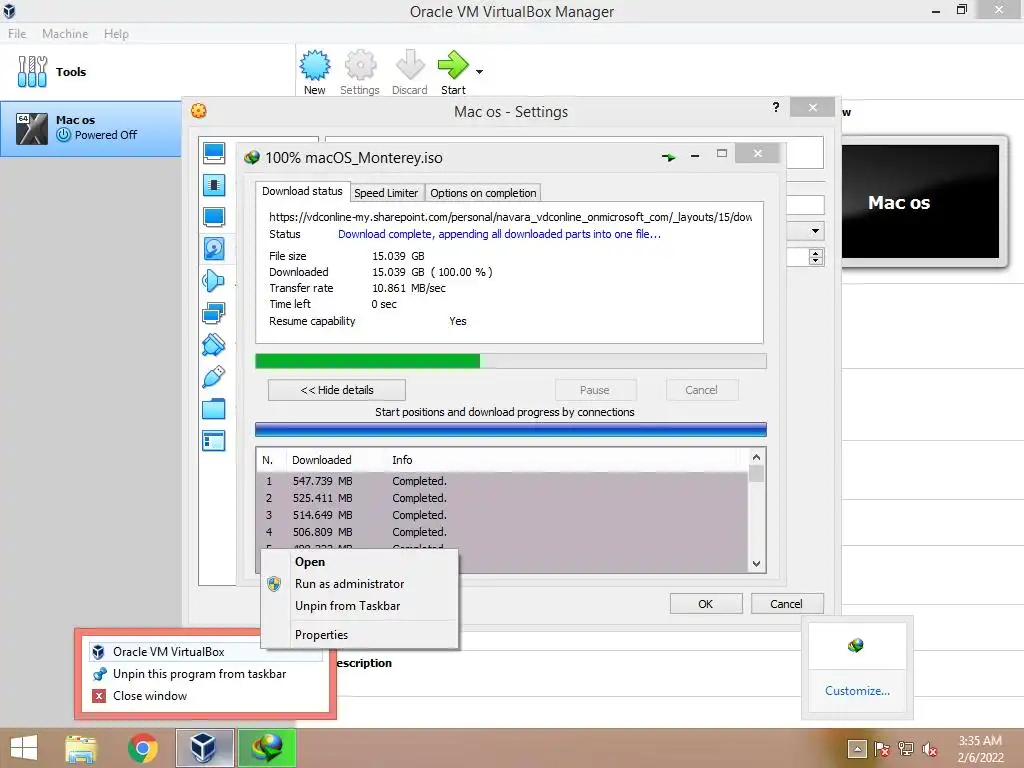The width and height of the screenshot is (1024, 768).
Task: Switch to the Options on completion tab
Action: (483, 193)
